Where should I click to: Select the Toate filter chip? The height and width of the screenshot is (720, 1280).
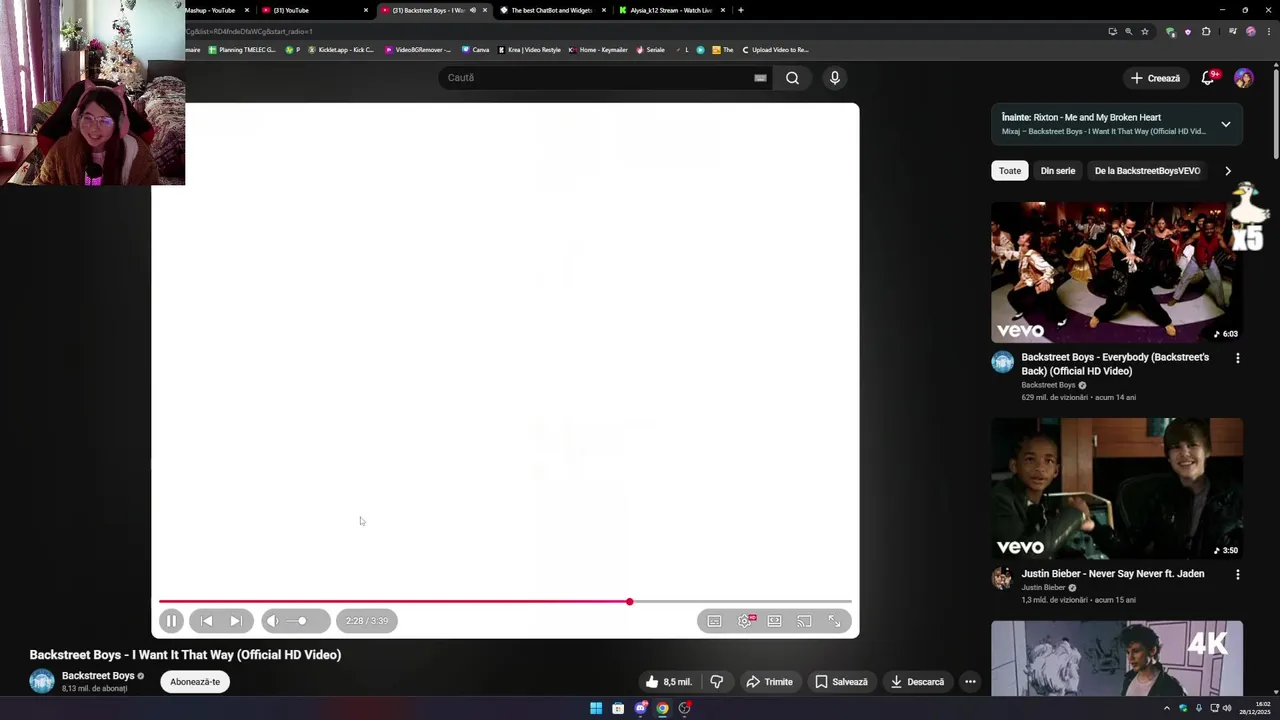[x=1010, y=171]
